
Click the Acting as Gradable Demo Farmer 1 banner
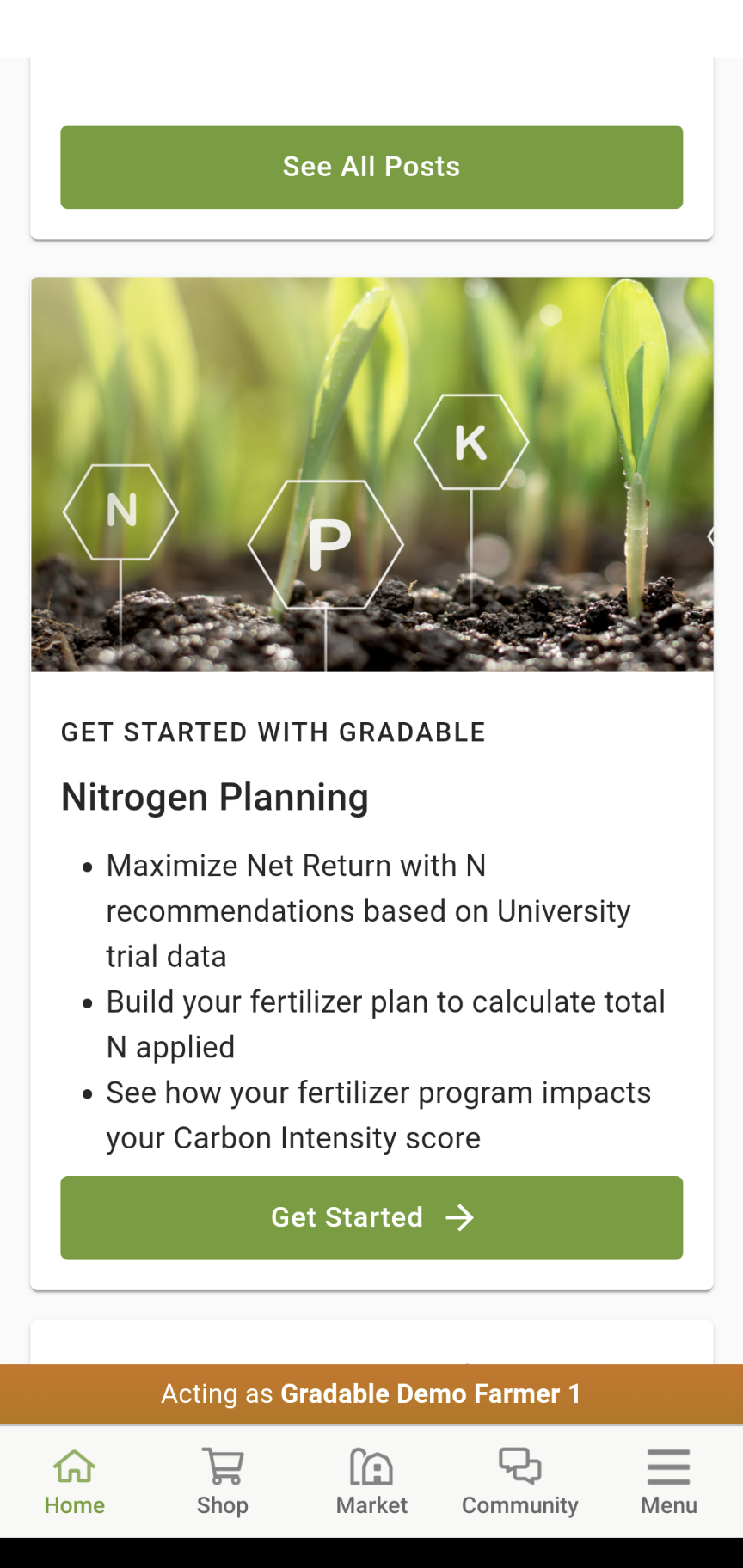pyautogui.click(x=371, y=1393)
